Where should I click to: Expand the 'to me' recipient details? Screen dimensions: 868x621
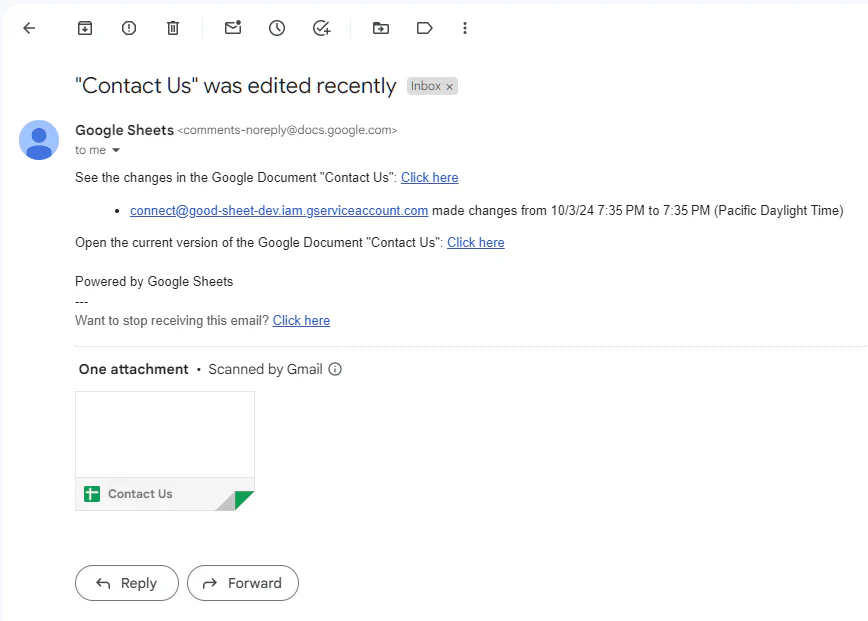pyautogui.click(x=116, y=150)
